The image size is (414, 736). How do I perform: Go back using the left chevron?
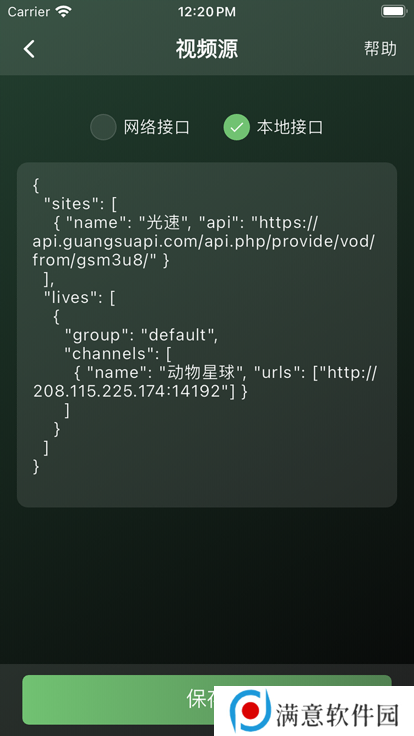[29, 49]
